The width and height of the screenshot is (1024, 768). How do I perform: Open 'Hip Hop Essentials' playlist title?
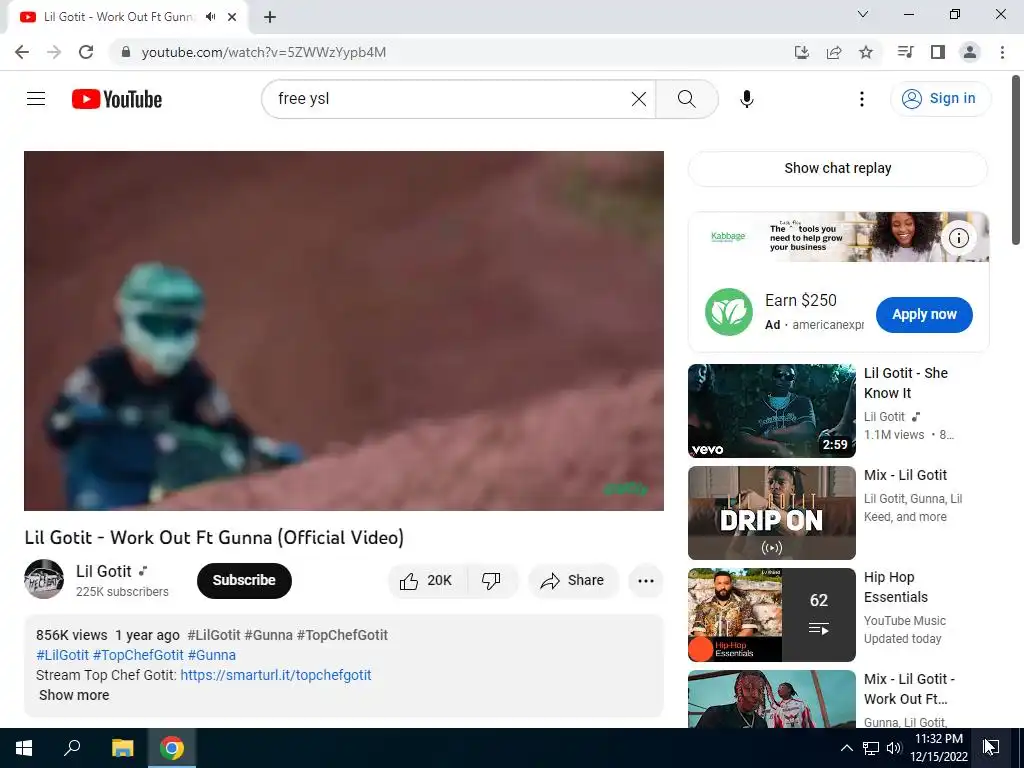[x=896, y=587]
